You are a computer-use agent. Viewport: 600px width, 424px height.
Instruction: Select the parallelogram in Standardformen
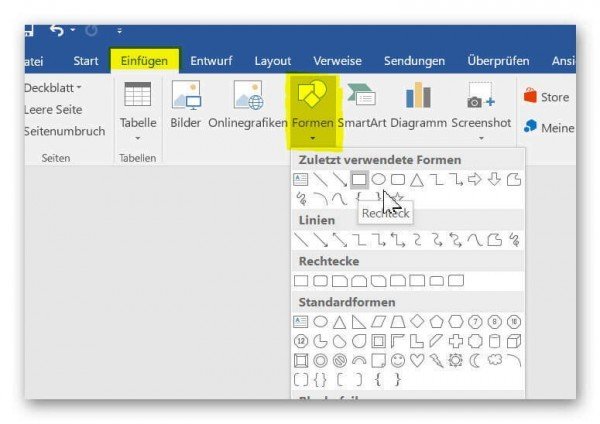click(378, 322)
